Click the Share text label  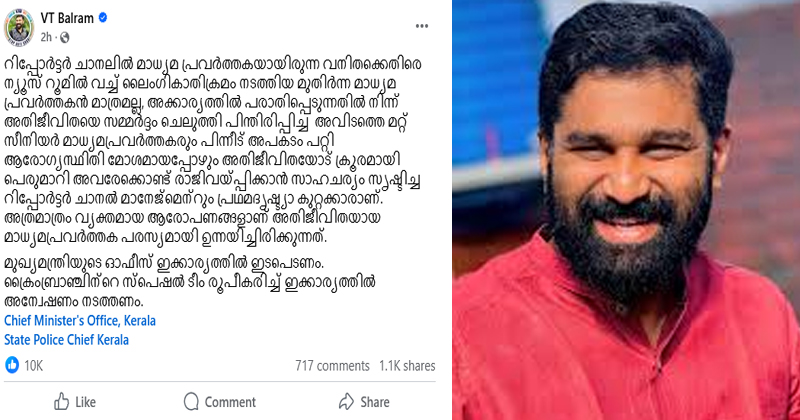click(375, 402)
